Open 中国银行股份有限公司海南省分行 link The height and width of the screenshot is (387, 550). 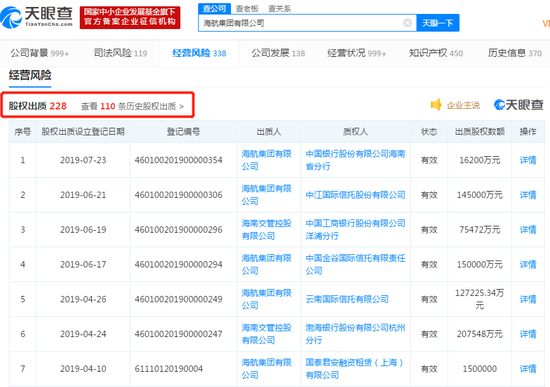pyautogui.click(x=355, y=160)
